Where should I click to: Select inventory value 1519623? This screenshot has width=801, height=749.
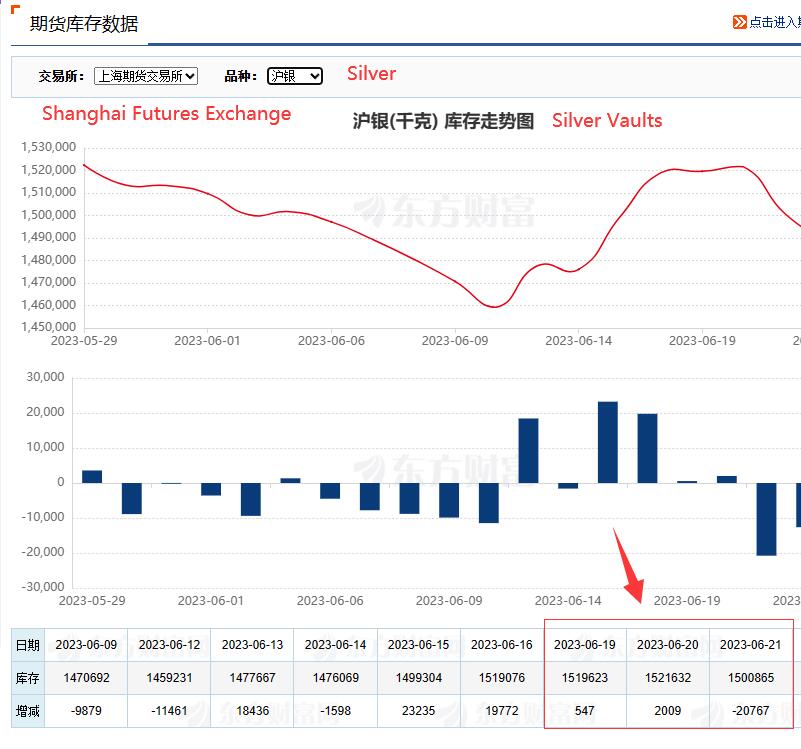(x=585, y=678)
